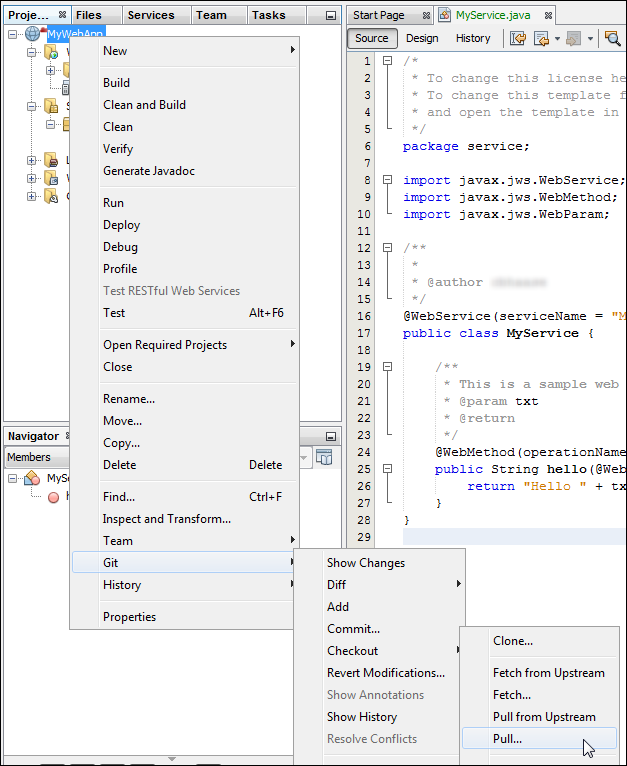
Task: Close the Start Page tab
Action: [x=426, y=16]
